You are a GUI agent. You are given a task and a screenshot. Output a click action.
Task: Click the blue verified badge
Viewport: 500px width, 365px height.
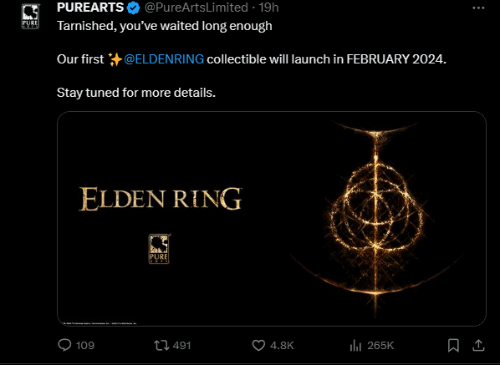pyautogui.click(x=134, y=8)
